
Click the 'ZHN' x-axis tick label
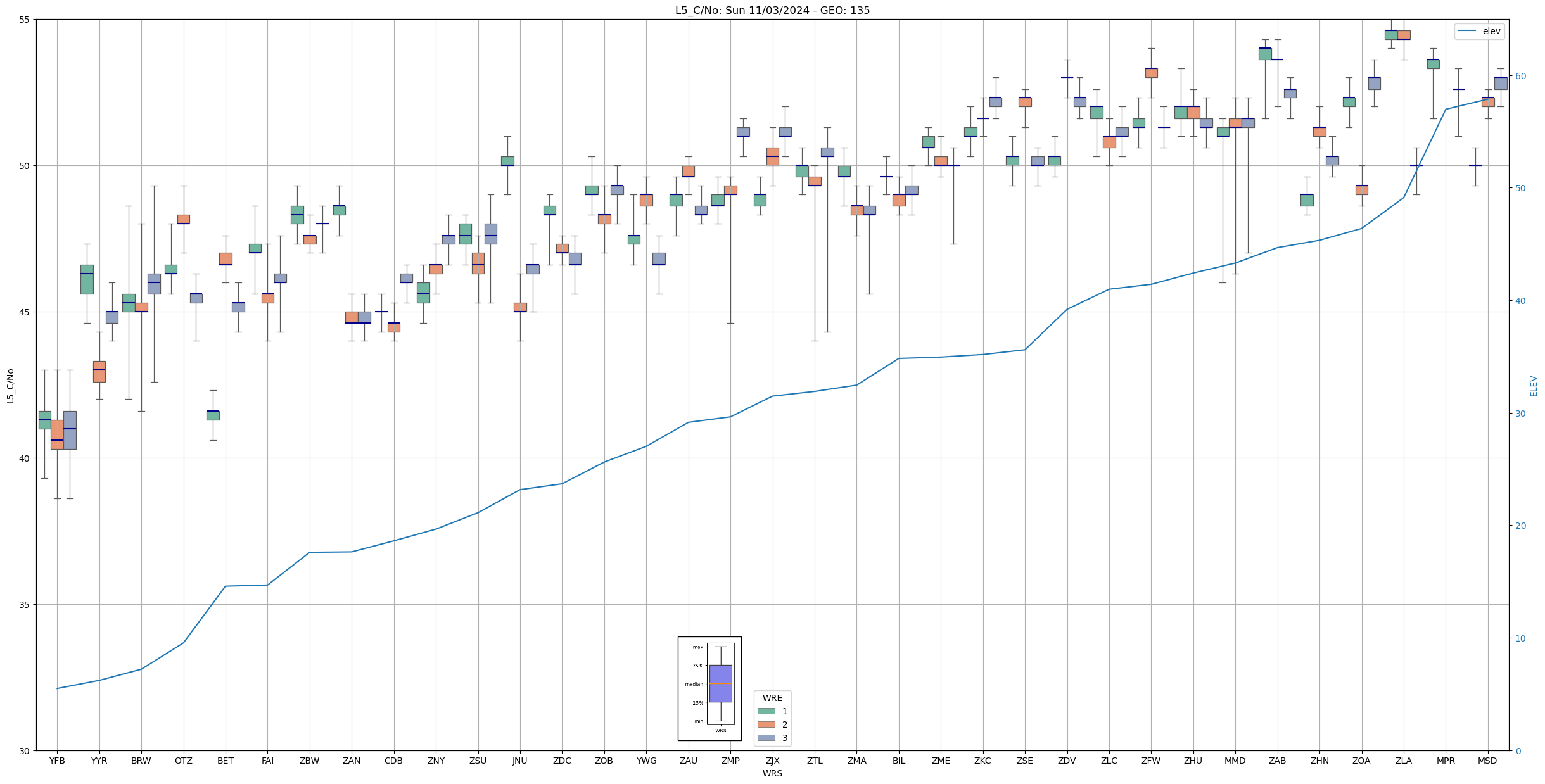click(x=1319, y=761)
